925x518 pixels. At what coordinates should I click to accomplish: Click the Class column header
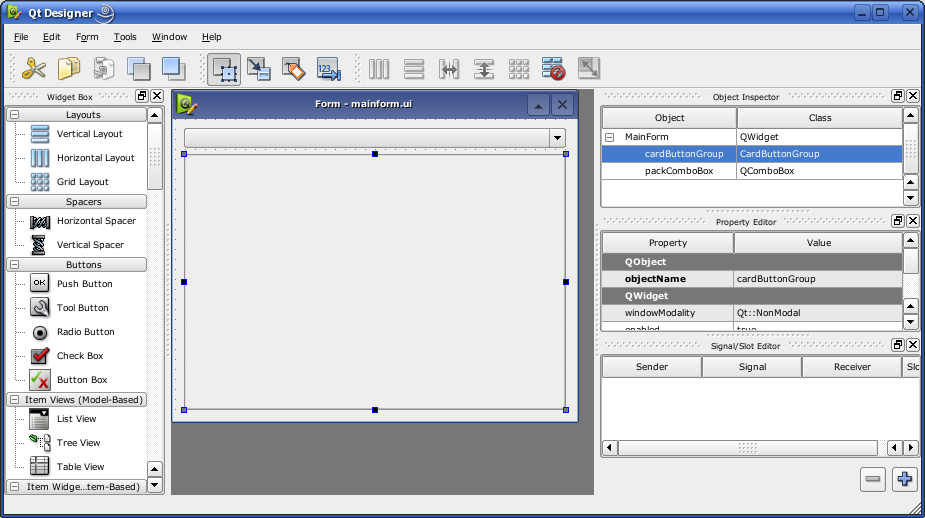tap(820, 118)
